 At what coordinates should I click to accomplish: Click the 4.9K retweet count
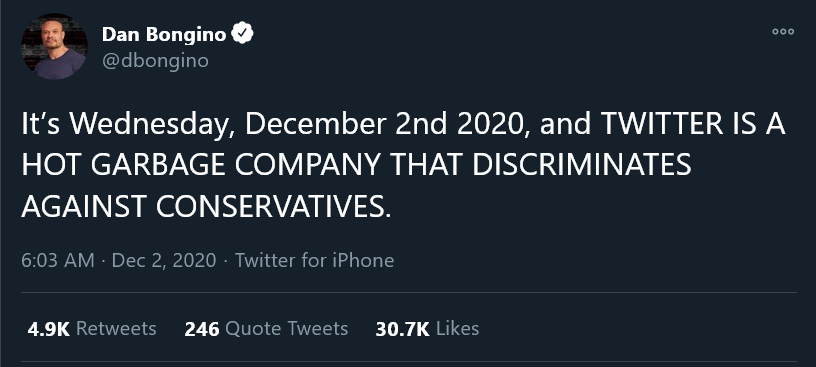point(48,329)
